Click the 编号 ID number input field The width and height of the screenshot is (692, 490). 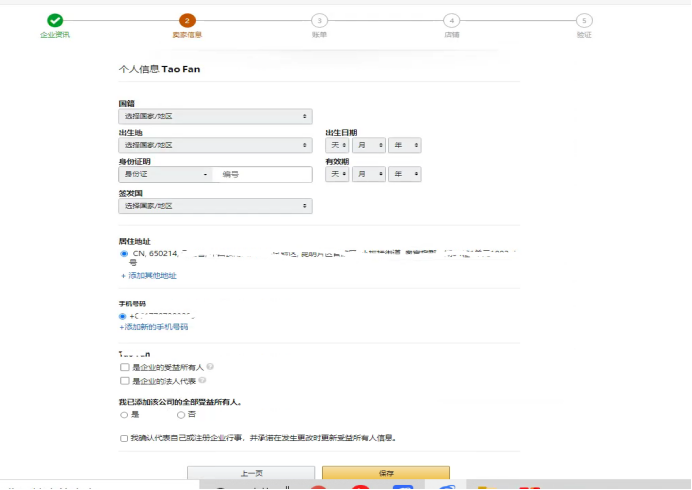262,174
